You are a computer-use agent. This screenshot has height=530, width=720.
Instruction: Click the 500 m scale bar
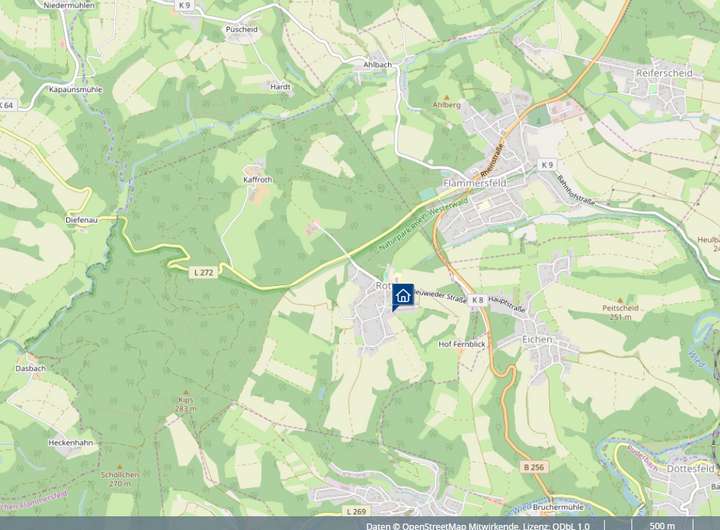pos(662,525)
